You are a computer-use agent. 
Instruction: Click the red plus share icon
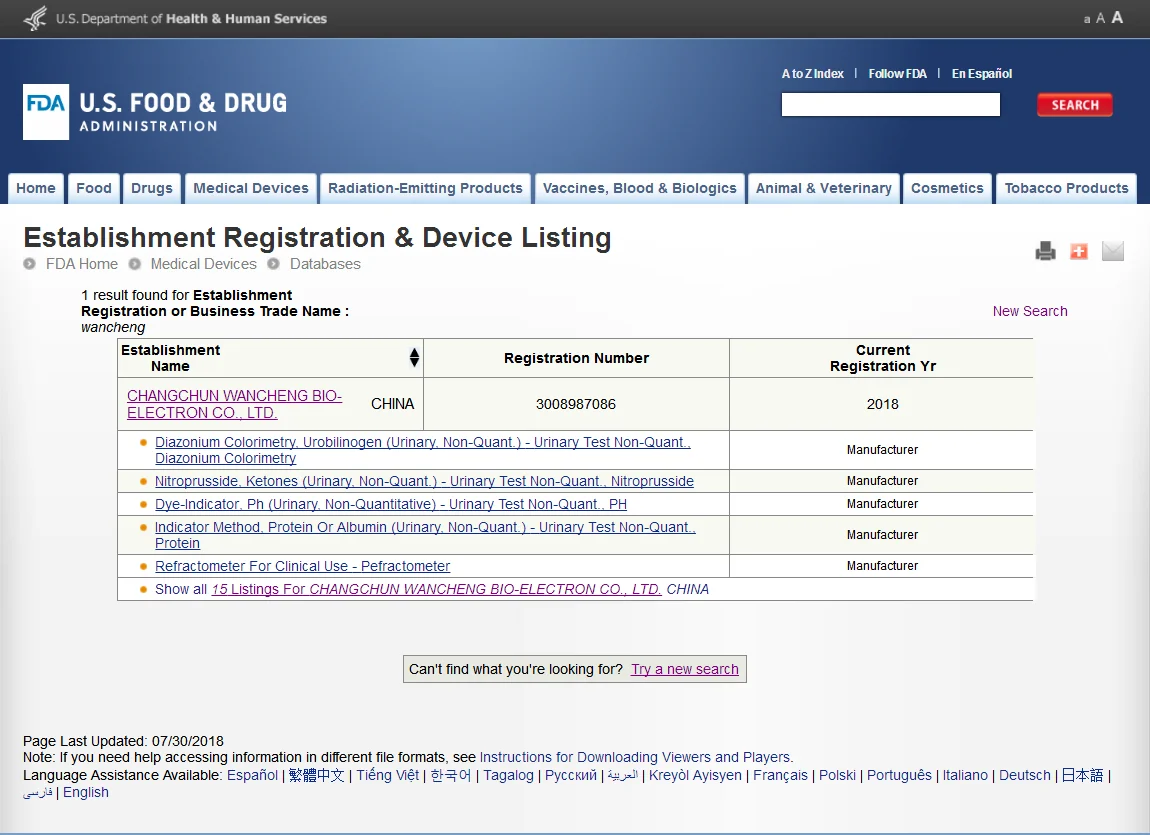point(1078,251)
